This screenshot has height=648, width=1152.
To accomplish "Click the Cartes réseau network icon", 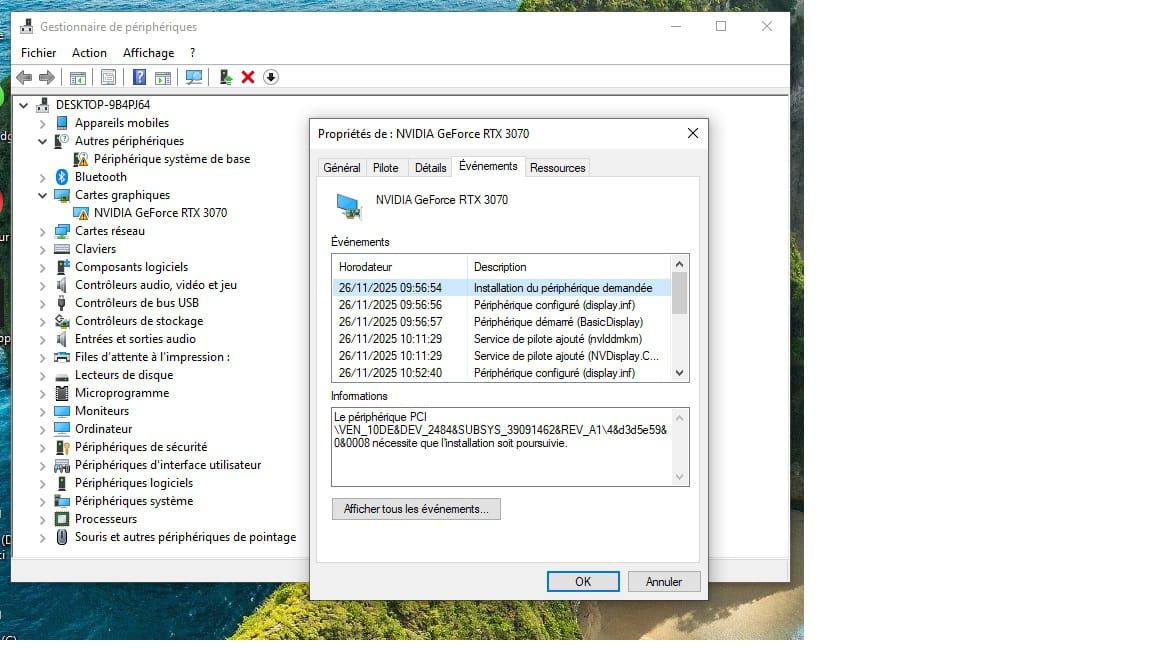I will 62,231.
